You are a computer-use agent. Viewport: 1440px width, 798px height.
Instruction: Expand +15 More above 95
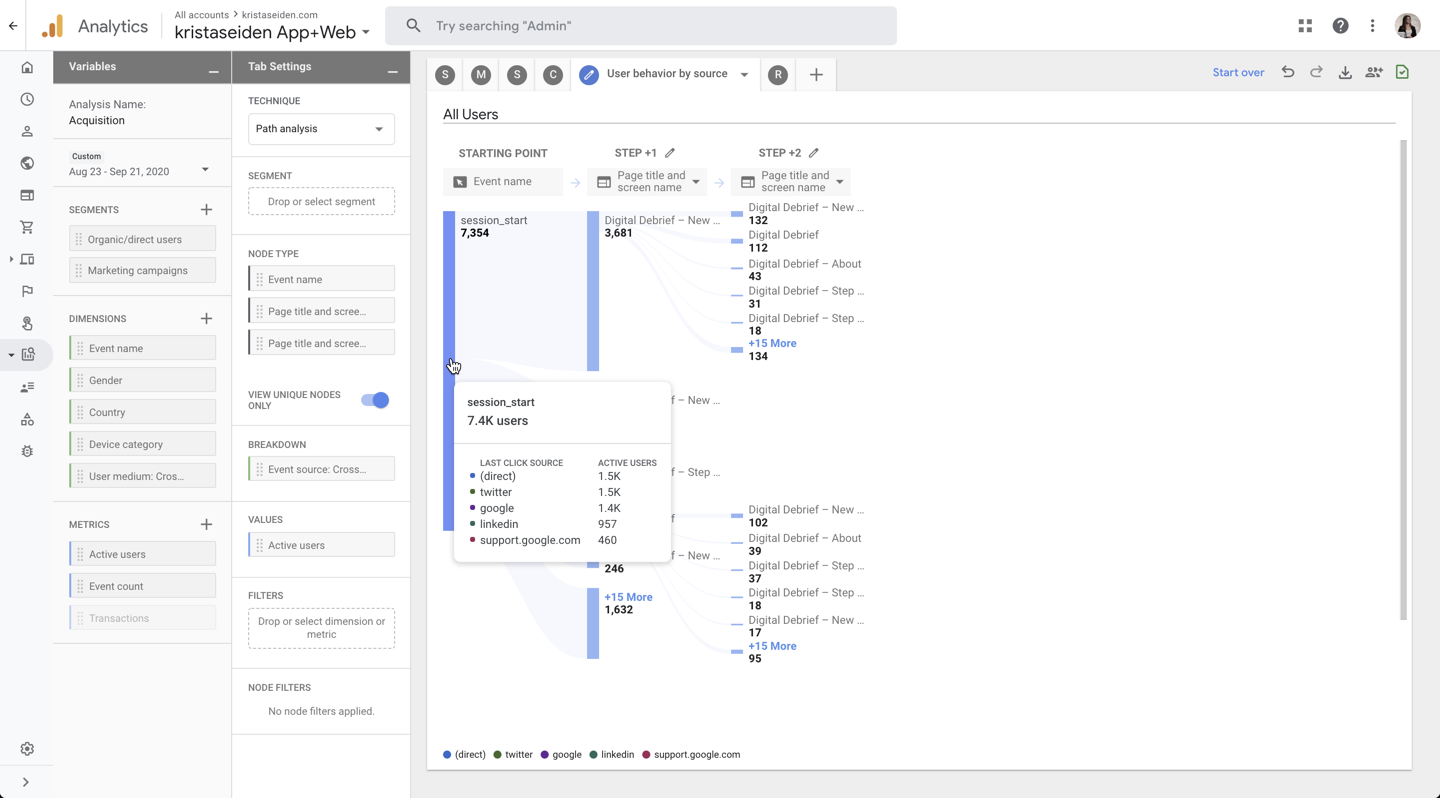pos(772,646)
